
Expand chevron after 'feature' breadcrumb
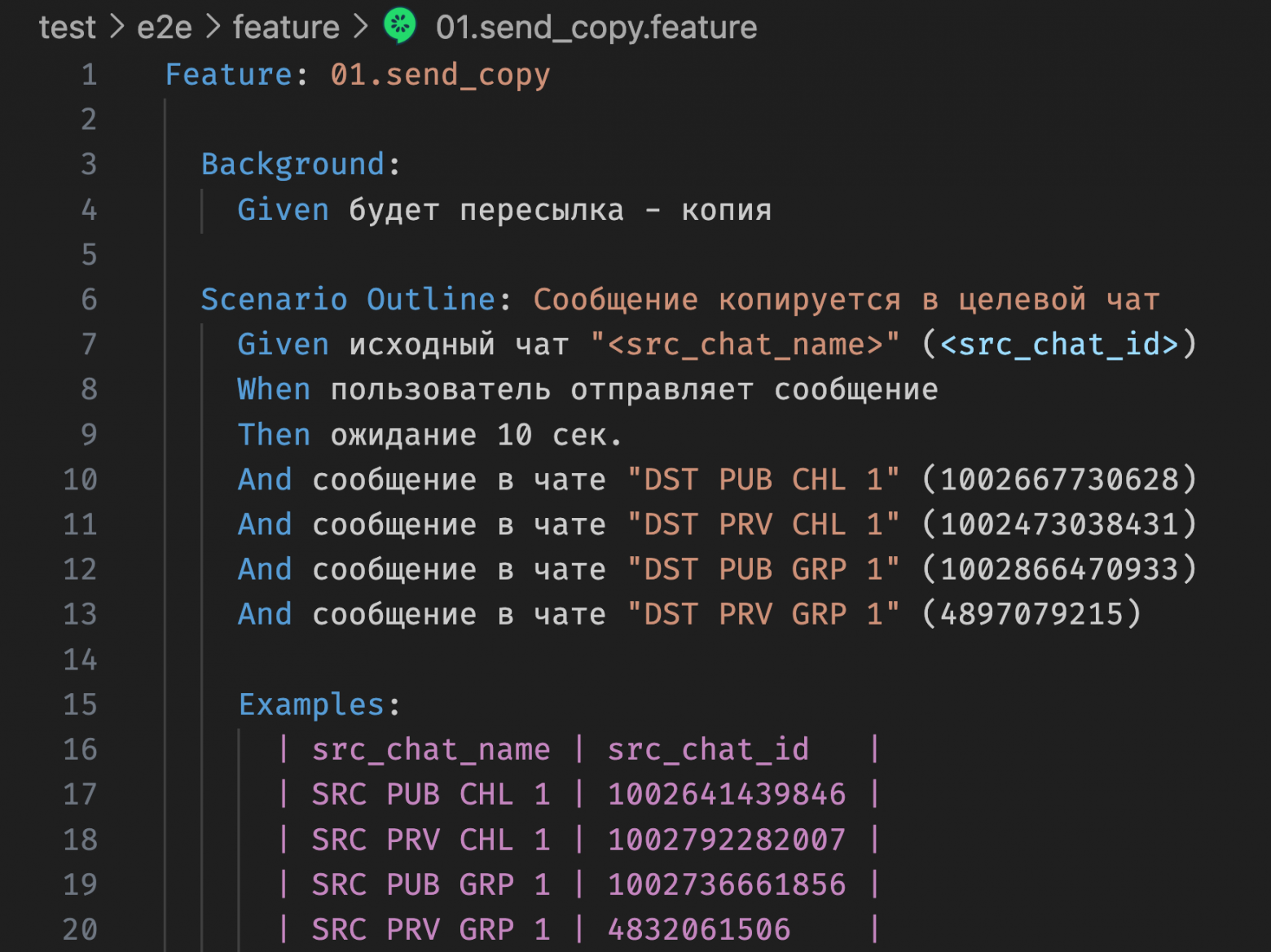pos(360,28)
